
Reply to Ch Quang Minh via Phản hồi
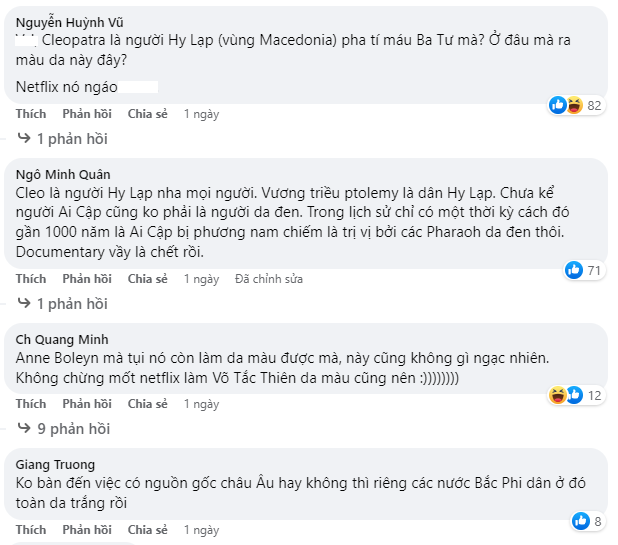pos(87,404)
